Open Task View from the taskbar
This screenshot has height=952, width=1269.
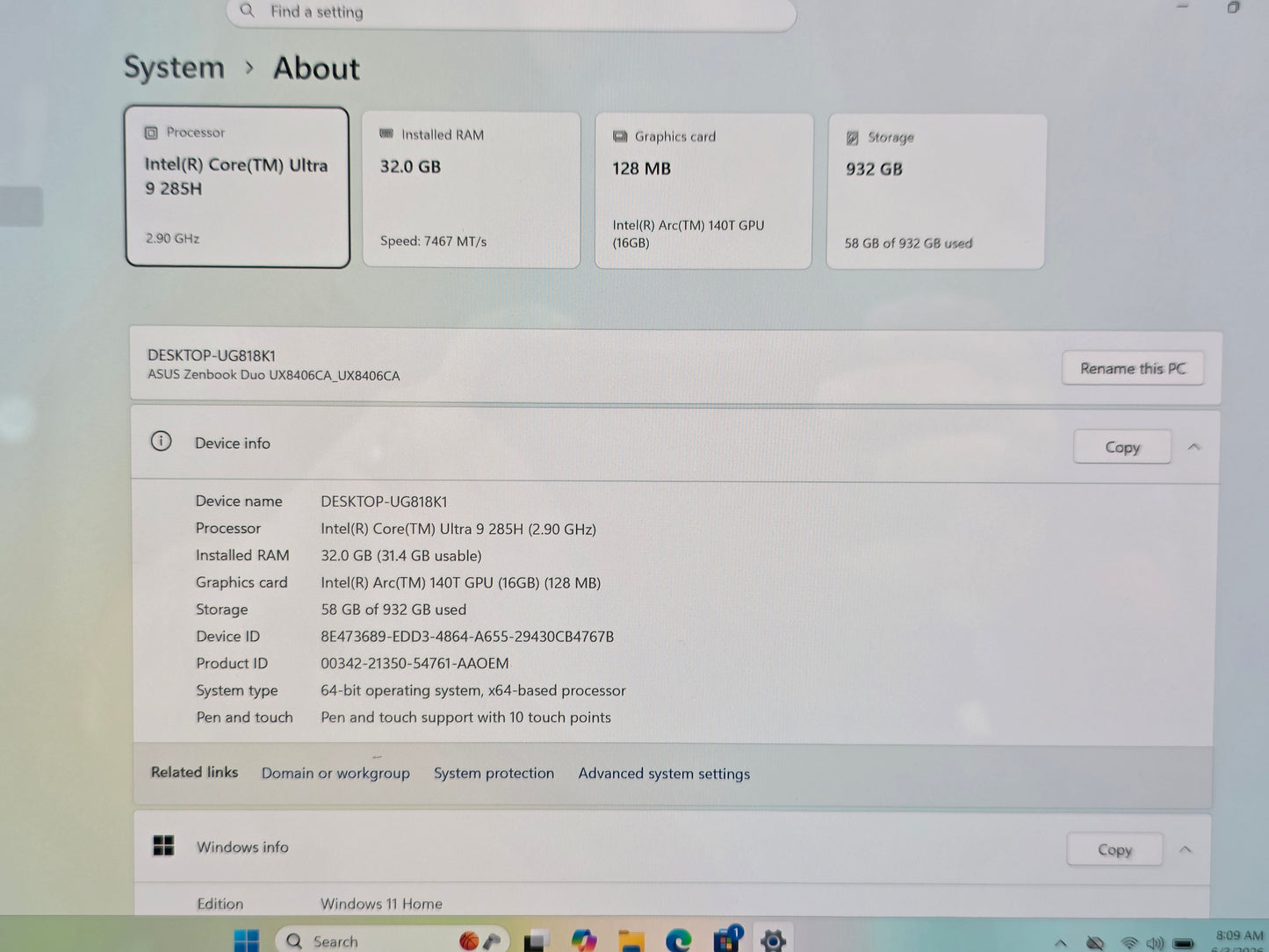[537, 941]
